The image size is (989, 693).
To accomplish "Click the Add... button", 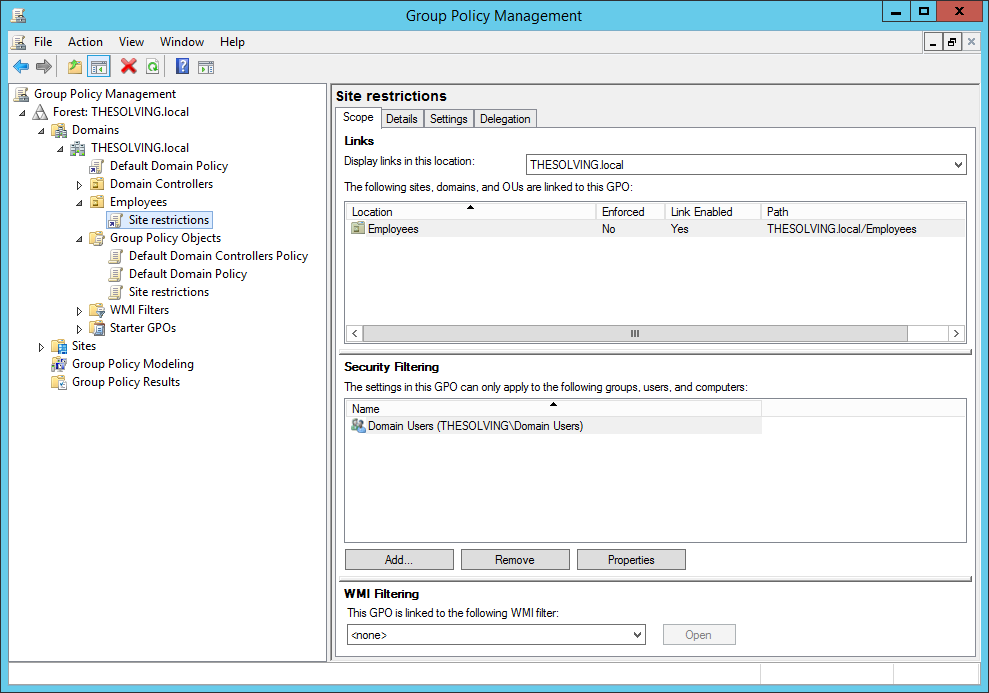I will [399, 559].
